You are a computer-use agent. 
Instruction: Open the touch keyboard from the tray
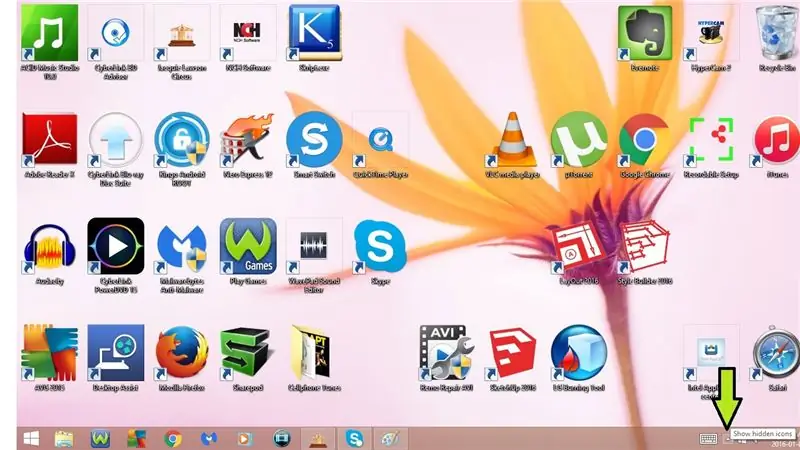tap(708, 439)
